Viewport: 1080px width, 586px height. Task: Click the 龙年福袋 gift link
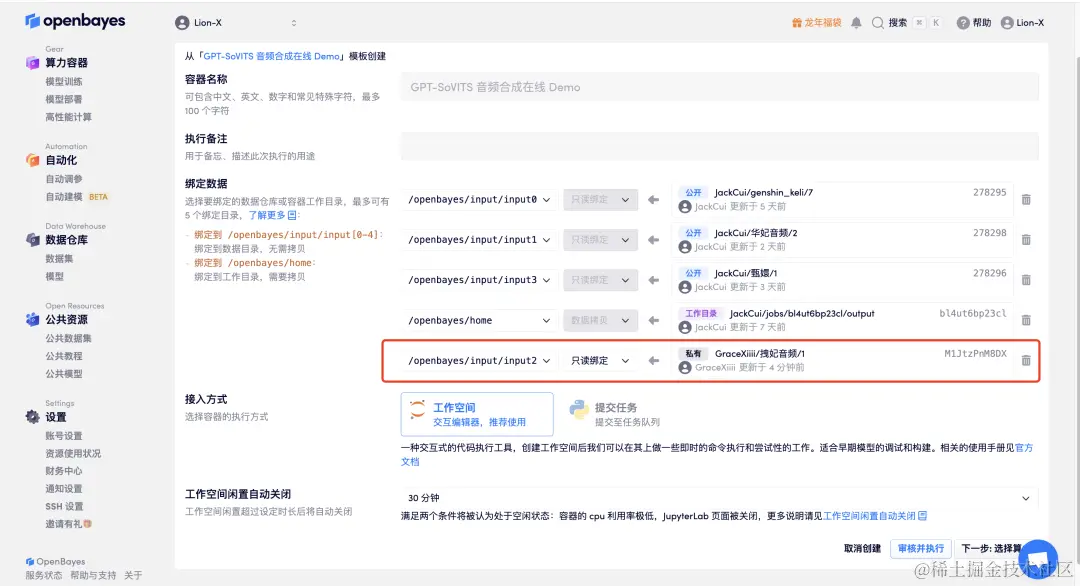click(816, 23)
